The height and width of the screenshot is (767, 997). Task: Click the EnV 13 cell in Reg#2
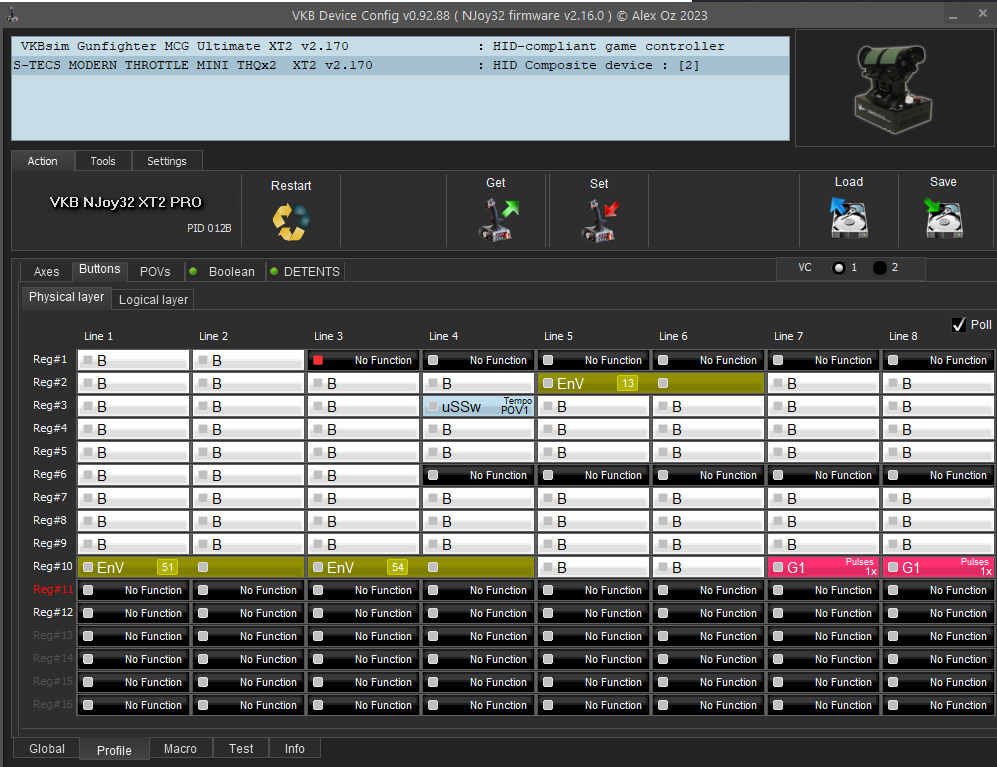[650, 384]
